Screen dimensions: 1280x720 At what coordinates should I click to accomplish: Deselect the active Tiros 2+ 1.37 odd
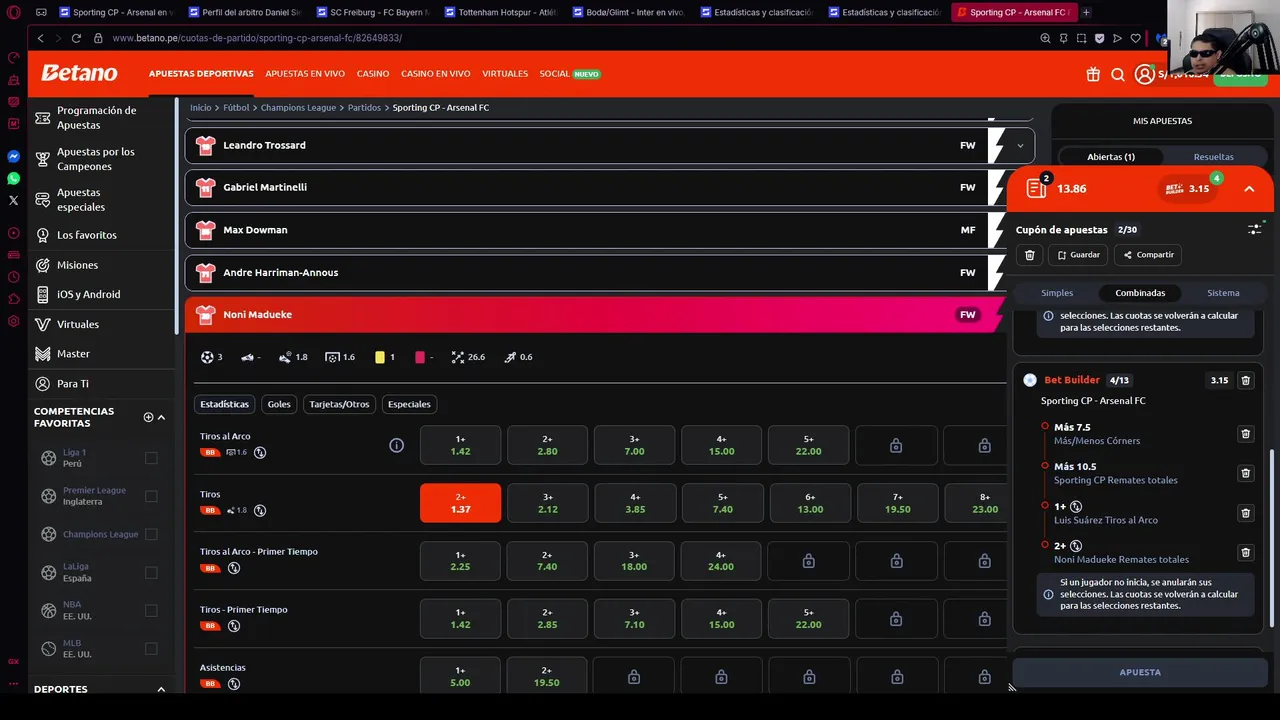(460, 503)
